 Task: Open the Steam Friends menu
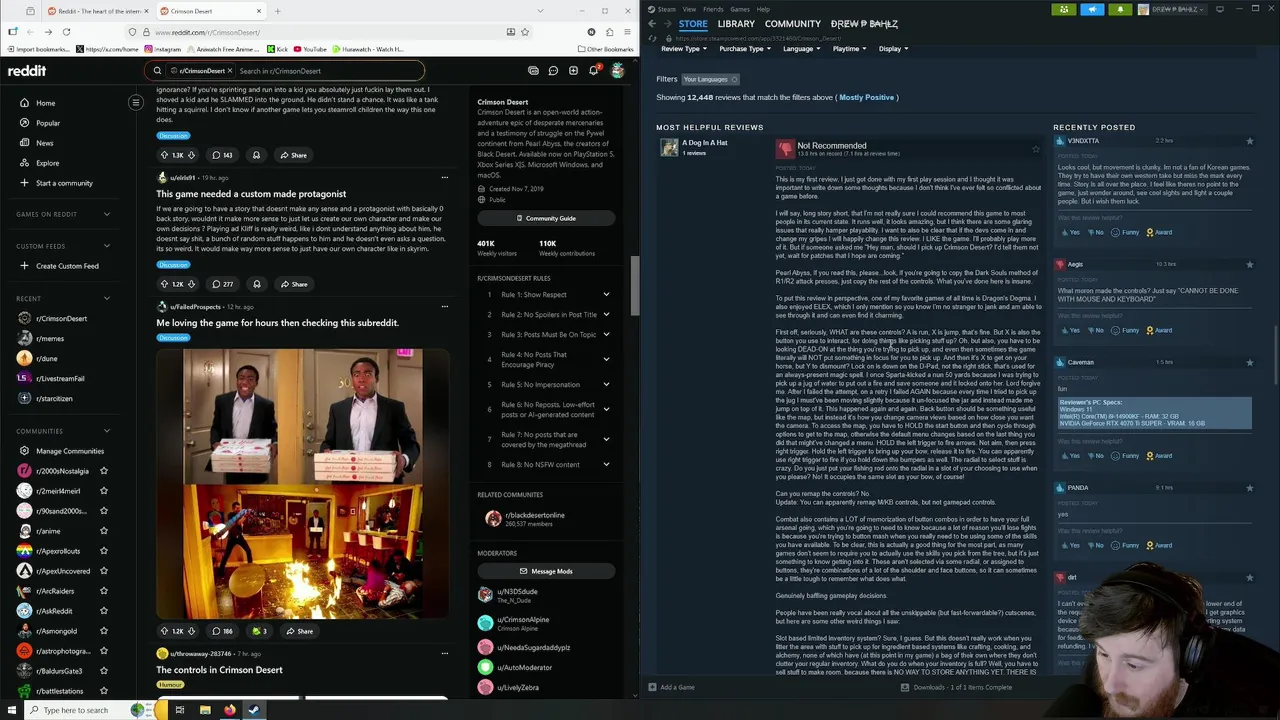[713, 9]
